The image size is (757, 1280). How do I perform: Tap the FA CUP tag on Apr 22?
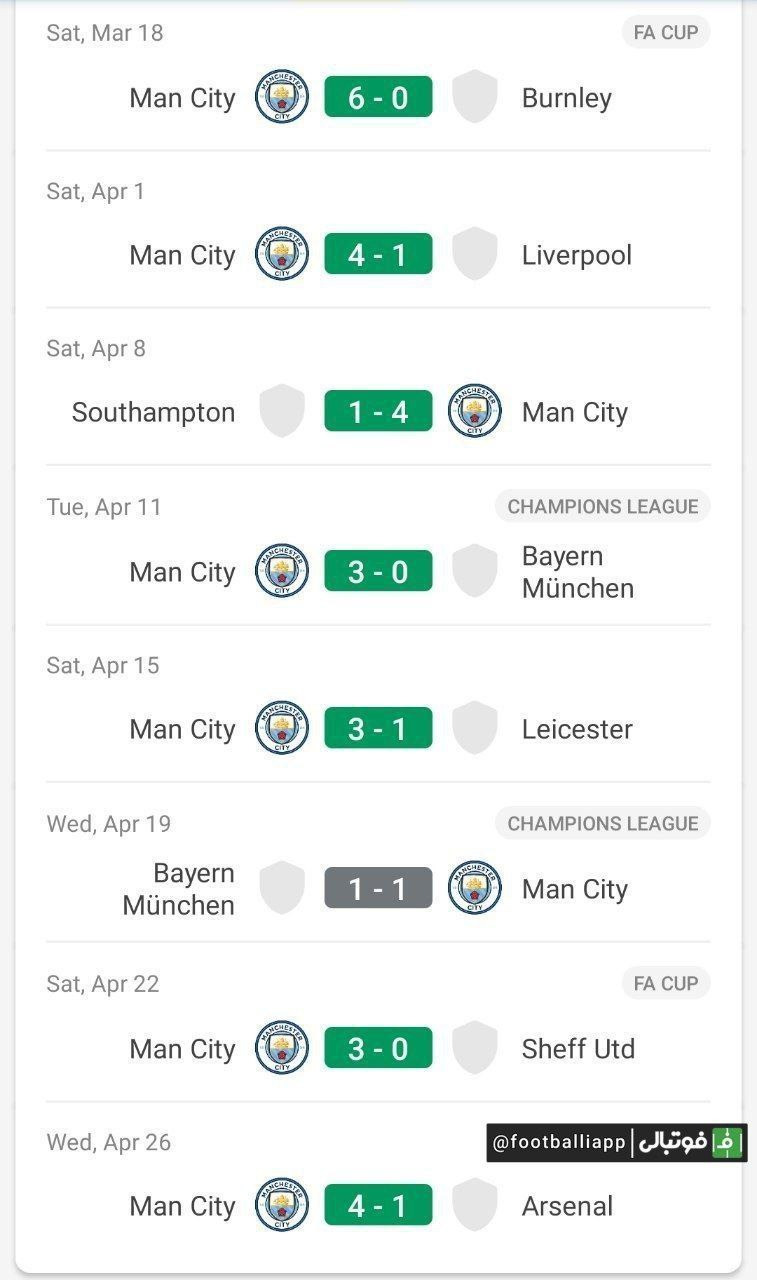point(665,983)
